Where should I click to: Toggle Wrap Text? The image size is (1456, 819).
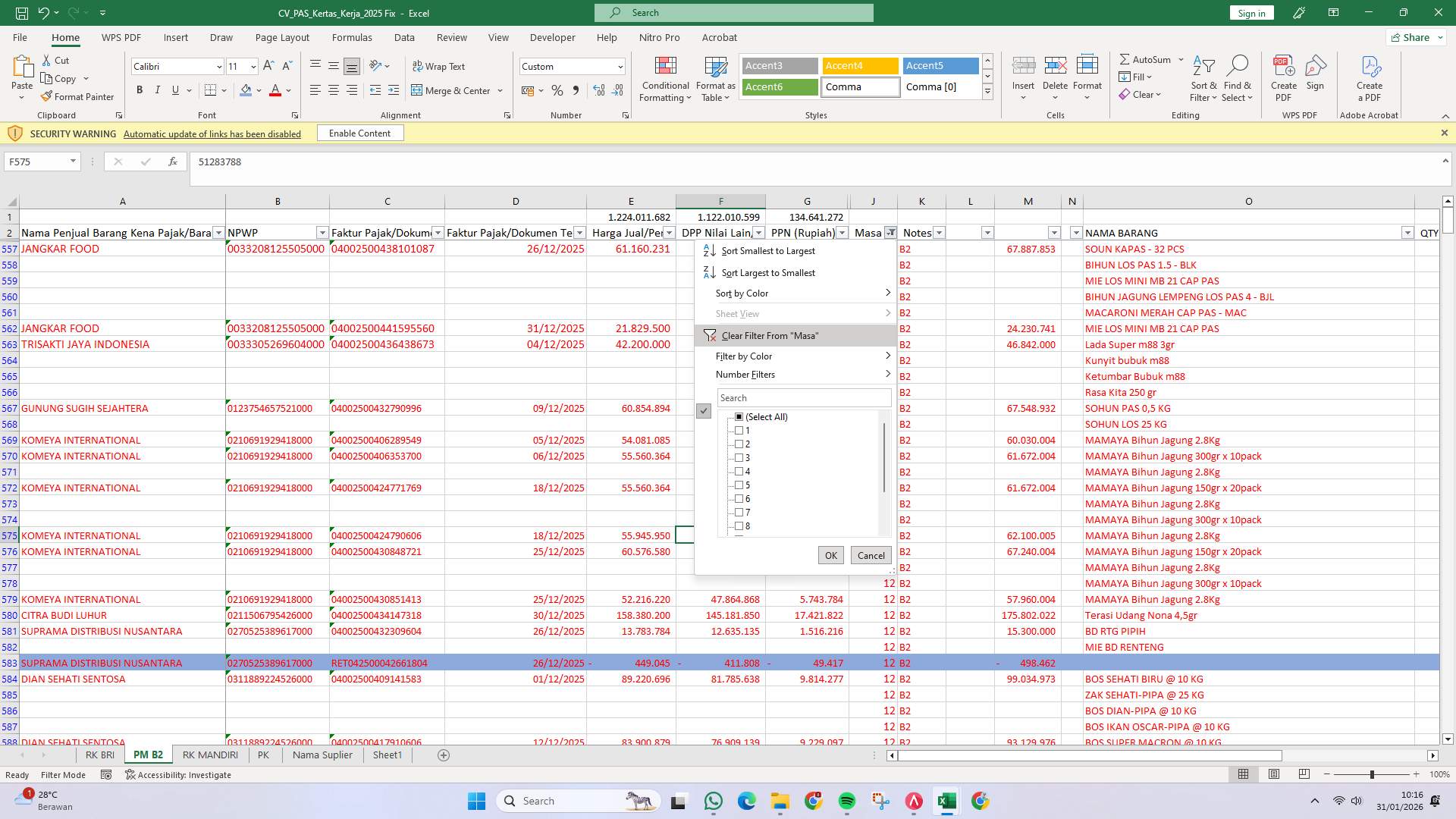(x=440, y=66)
